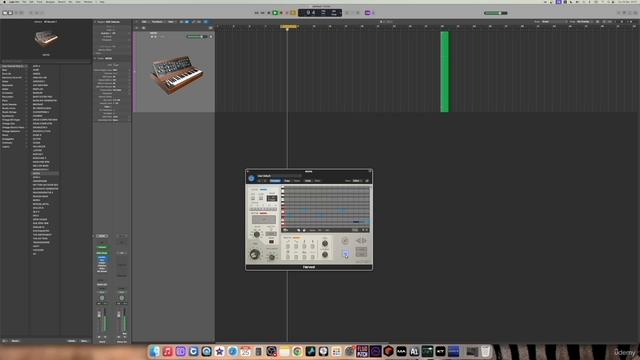Screen dimensions: 640x360
Task: Click the large knob in plugin's lower left
Action: 255,254
